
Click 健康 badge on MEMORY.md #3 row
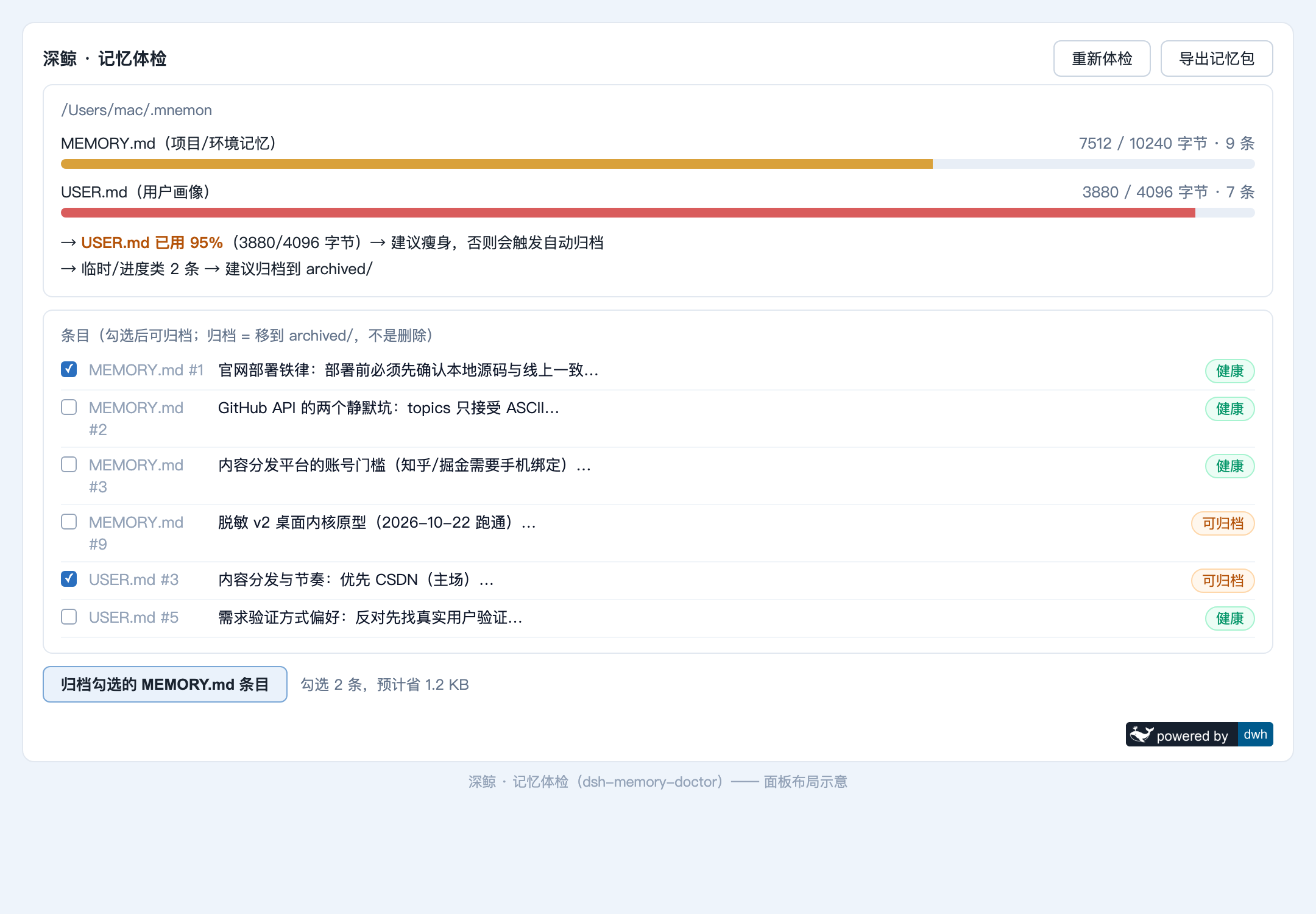[x=1229, y=466]
